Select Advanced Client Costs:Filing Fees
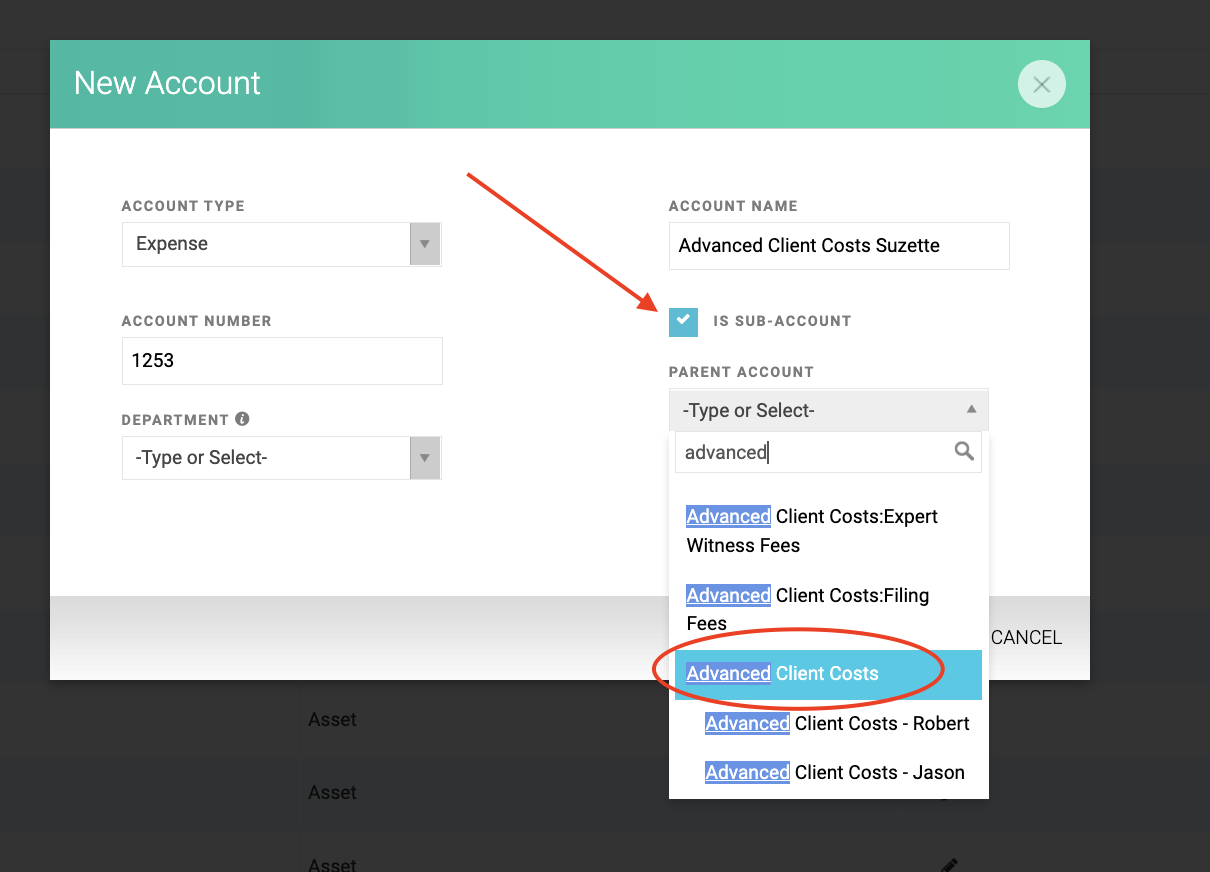The width and height of the screenshot is (1210, 872). (828, 609)
